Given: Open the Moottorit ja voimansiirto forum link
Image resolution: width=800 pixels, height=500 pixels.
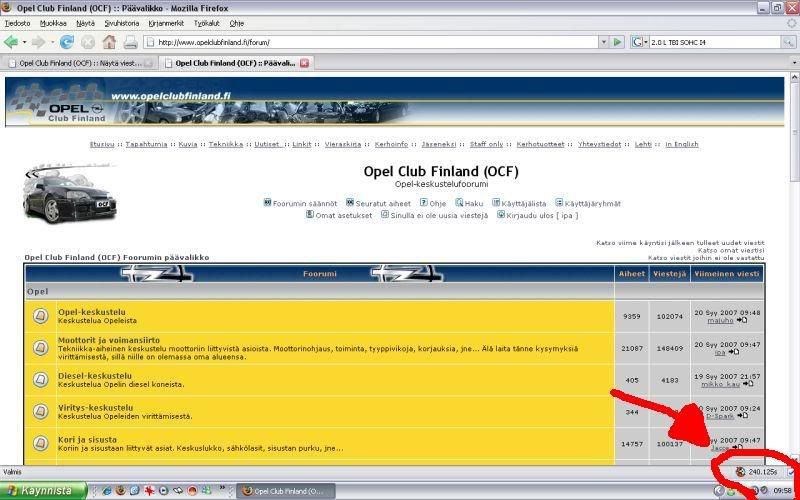Looking at the screenshot, I should [x=108, y=340].
